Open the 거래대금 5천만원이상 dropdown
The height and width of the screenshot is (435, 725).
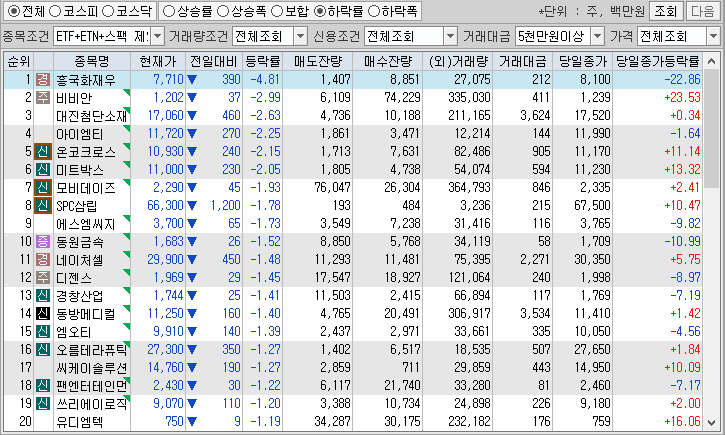[597, 36]
